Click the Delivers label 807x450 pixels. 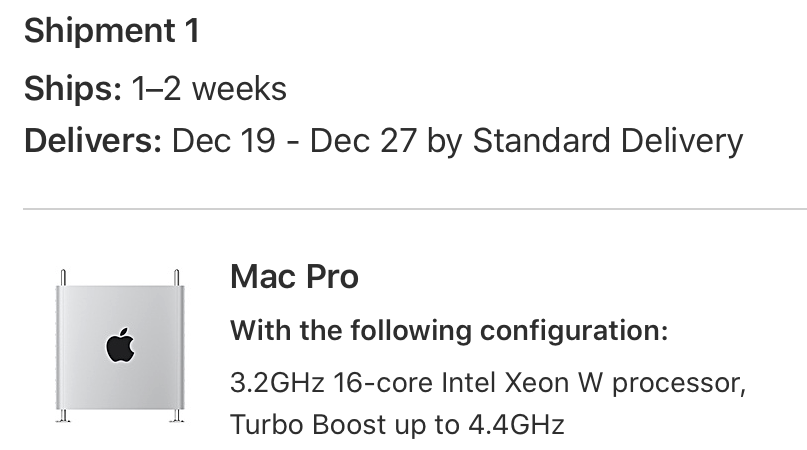point(93,141)
